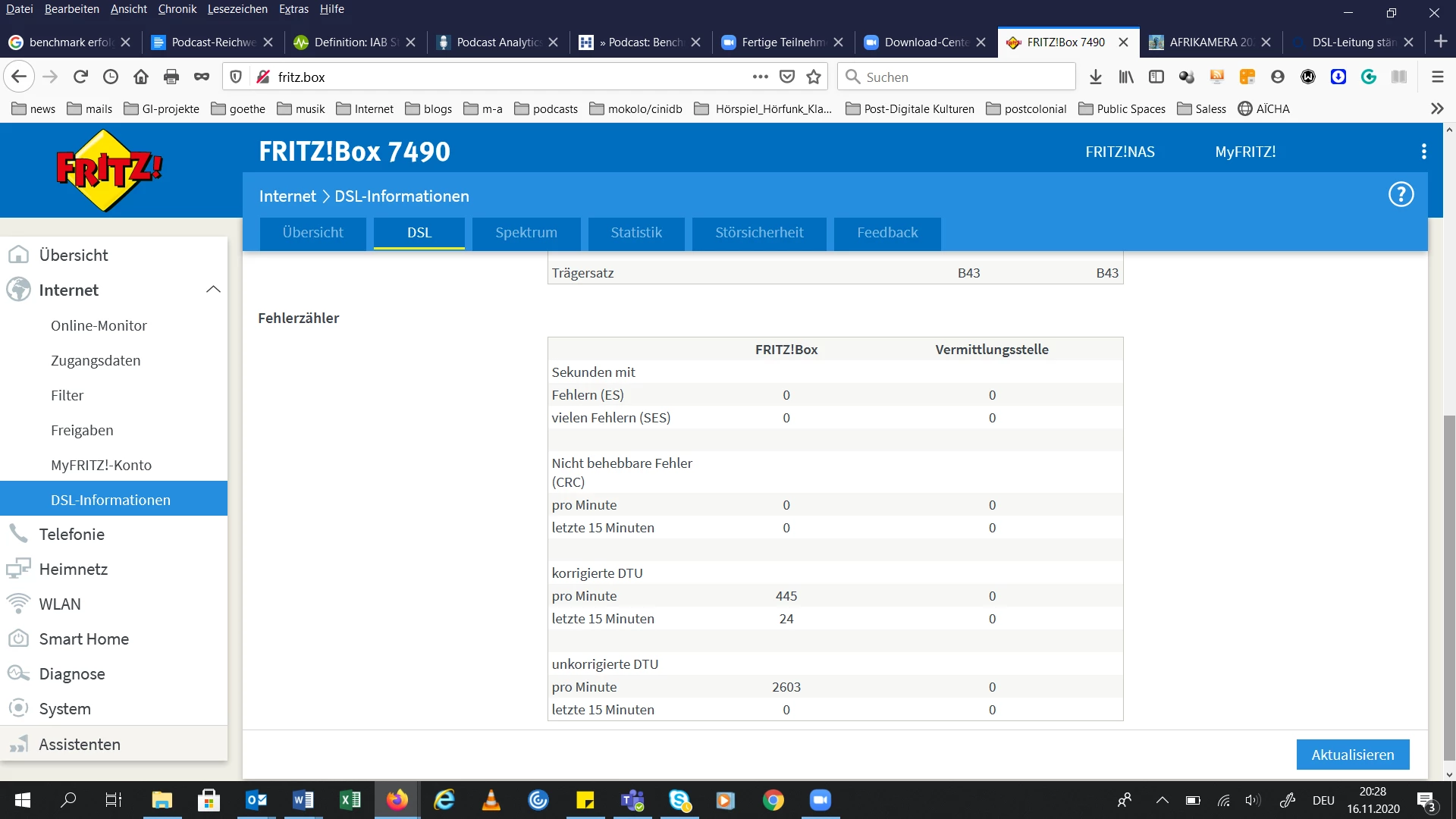This screenshot has height=819, width=1456.
Task: Click Firefox reload page icon
Action: [x=80, y=77]
